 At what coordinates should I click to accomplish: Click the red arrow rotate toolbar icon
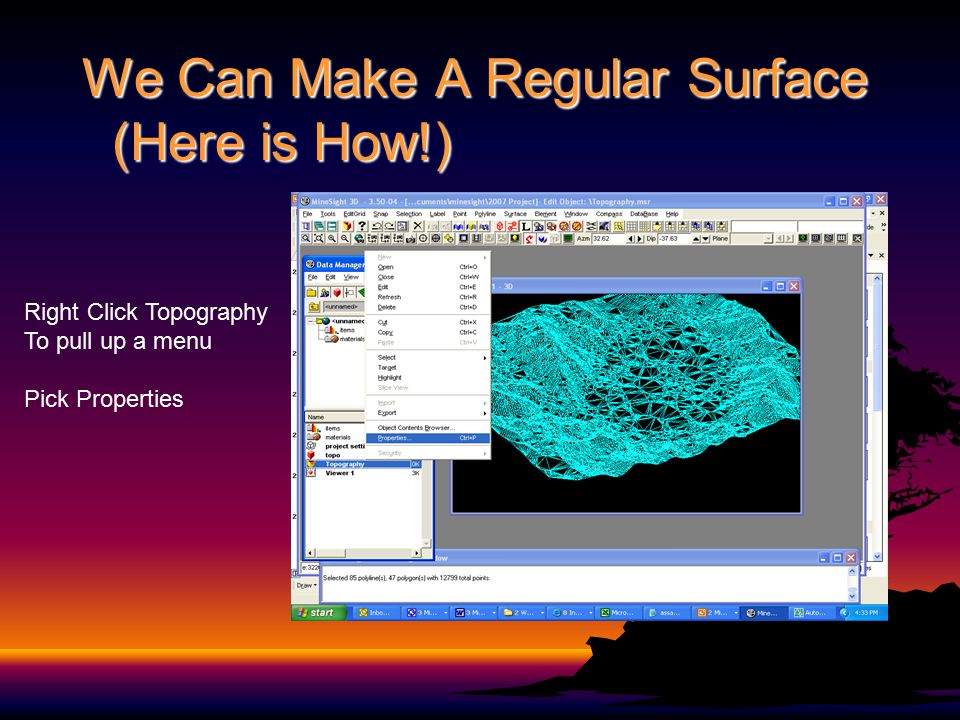[529, 238]
